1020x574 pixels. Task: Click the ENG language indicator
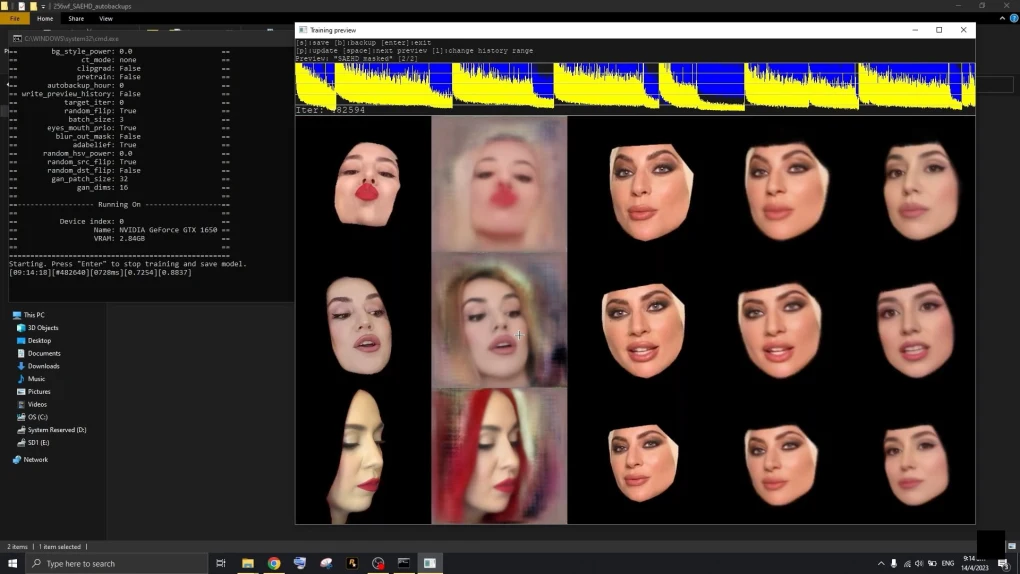948,563
